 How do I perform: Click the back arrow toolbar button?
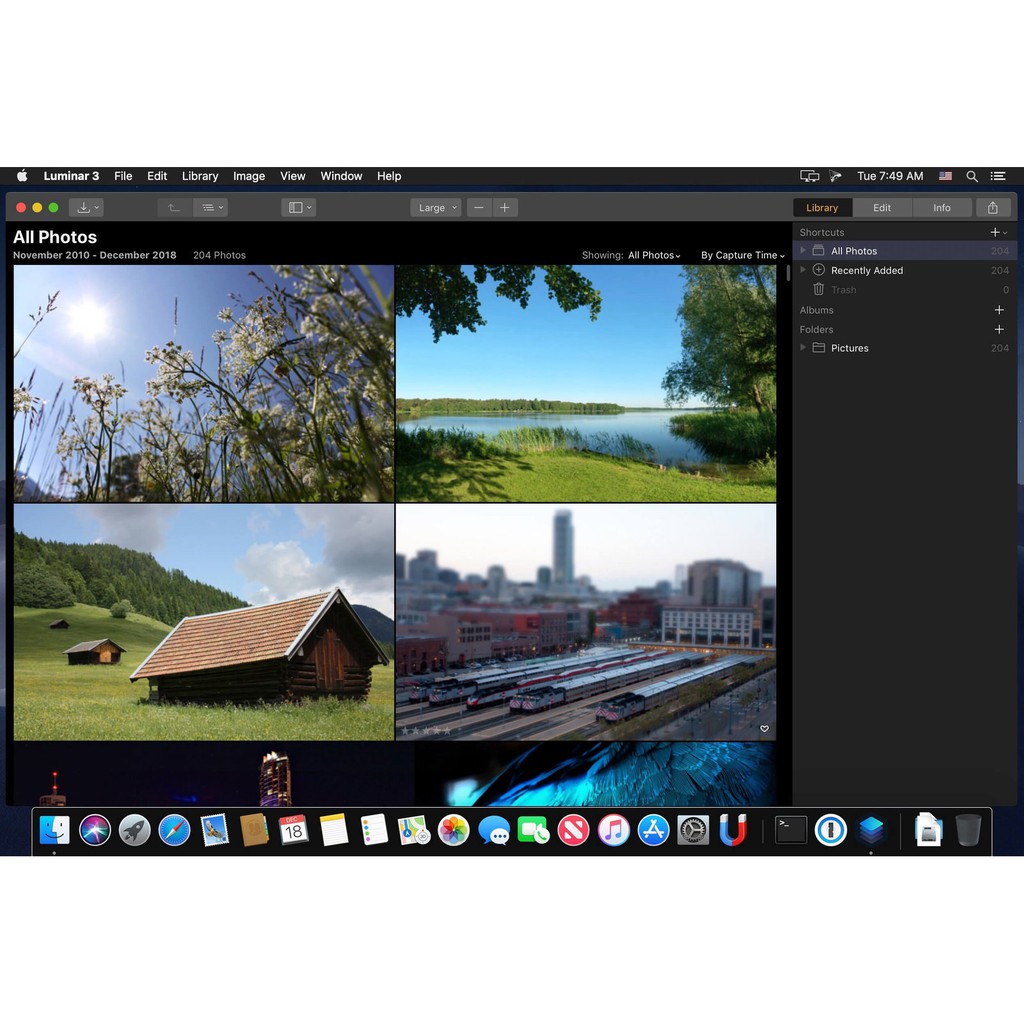pos(173,208)
